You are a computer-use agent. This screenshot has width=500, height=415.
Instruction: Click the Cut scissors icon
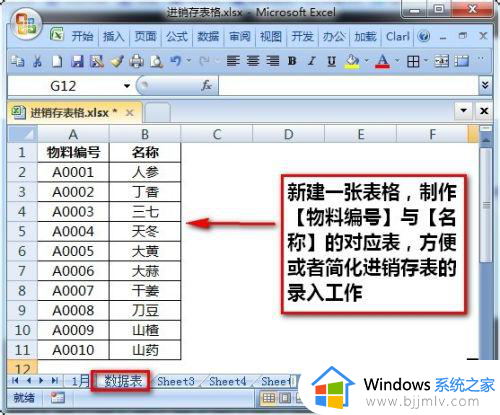pos(37,61)
